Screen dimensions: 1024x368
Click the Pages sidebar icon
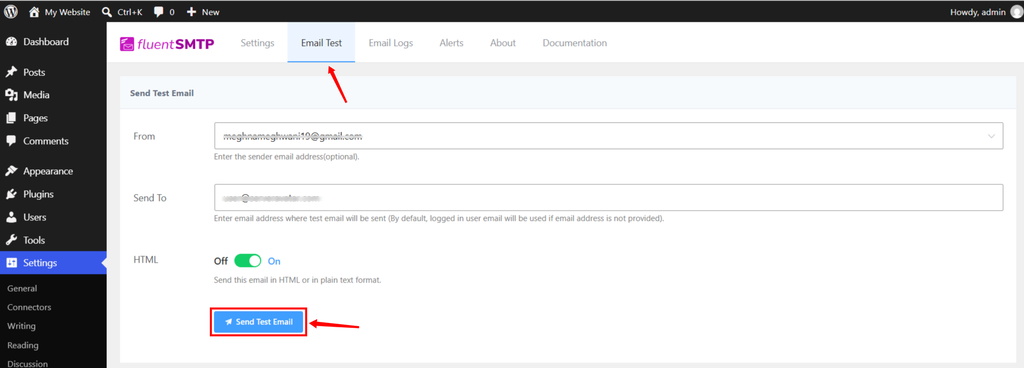(x=11, y=118)
